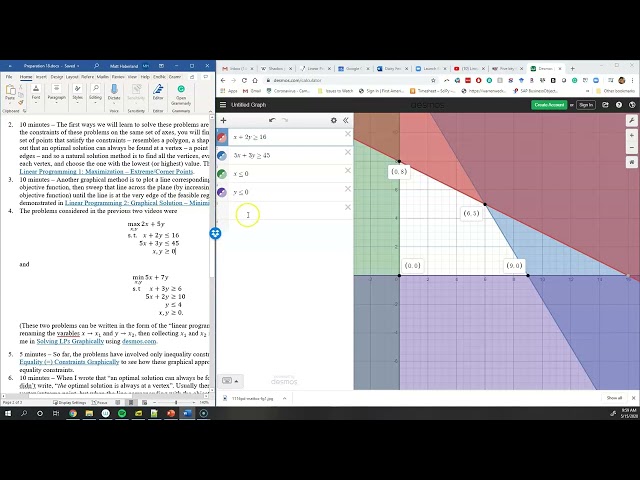Open the Apps bookmark
The height and width of the screenshot is (480, 640).
pyautogui.click(x=229, y=91)
